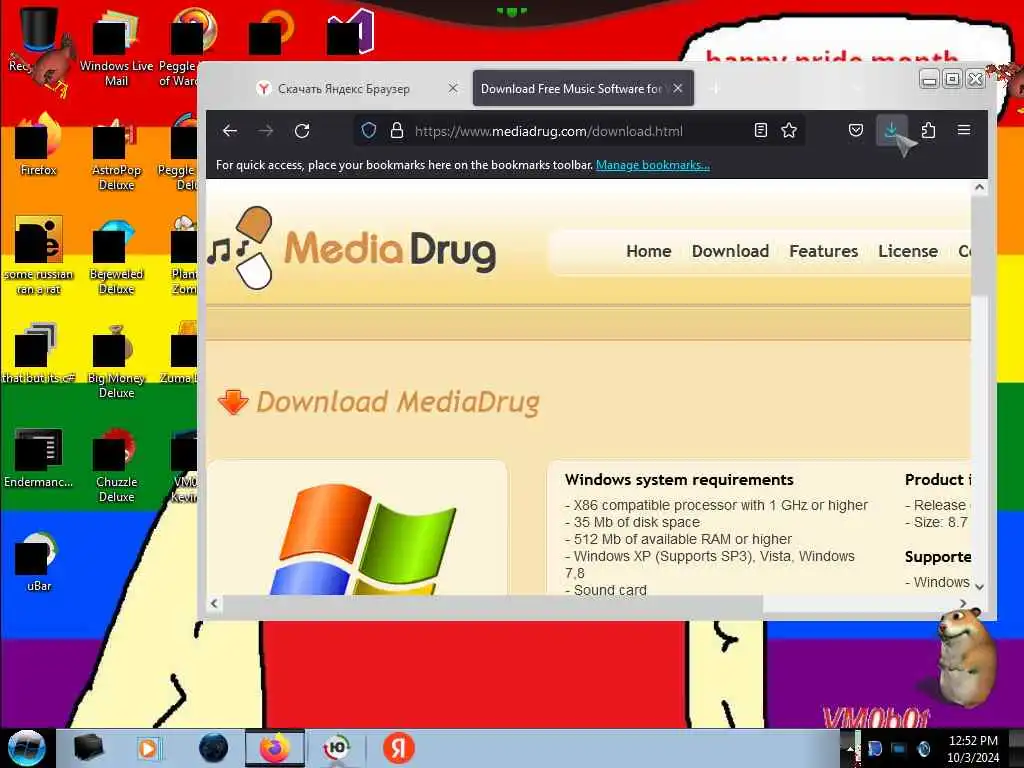The image size is (1024, 768).
Task: Open the Features menu item on MediaDrug
Action: [x=824, y=251]
